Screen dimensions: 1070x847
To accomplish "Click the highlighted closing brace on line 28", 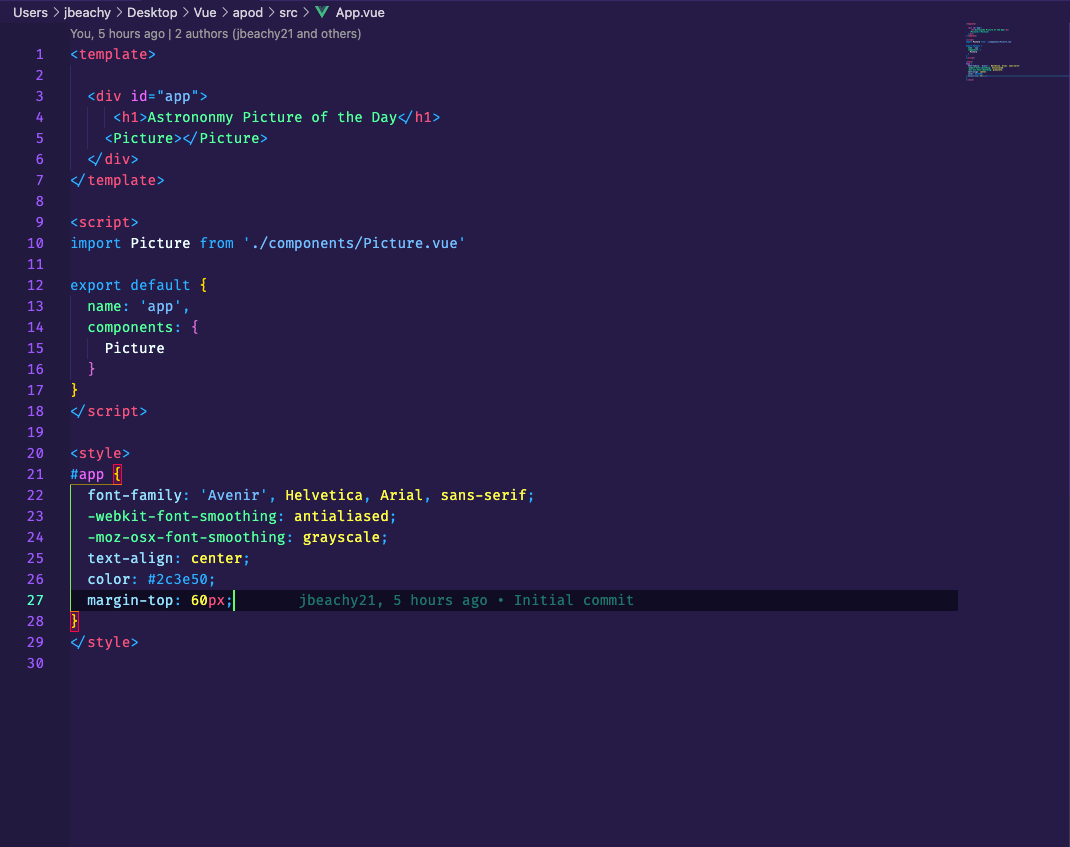I will [74, 621].
